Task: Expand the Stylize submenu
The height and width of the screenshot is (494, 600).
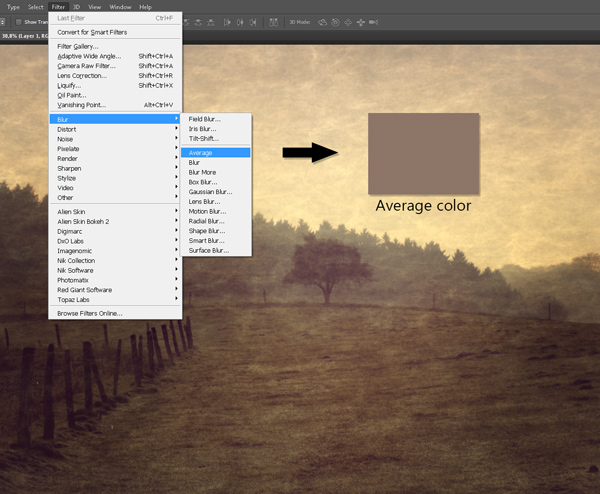Action: [115, 178]
